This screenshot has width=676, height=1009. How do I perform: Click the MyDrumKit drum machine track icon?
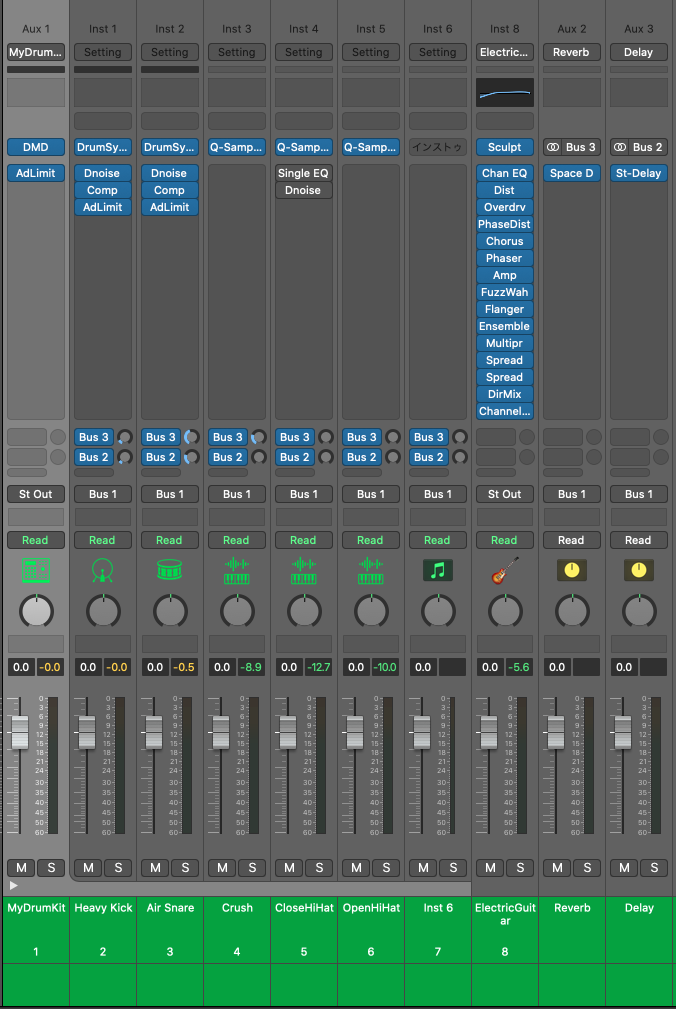[36, 570]
